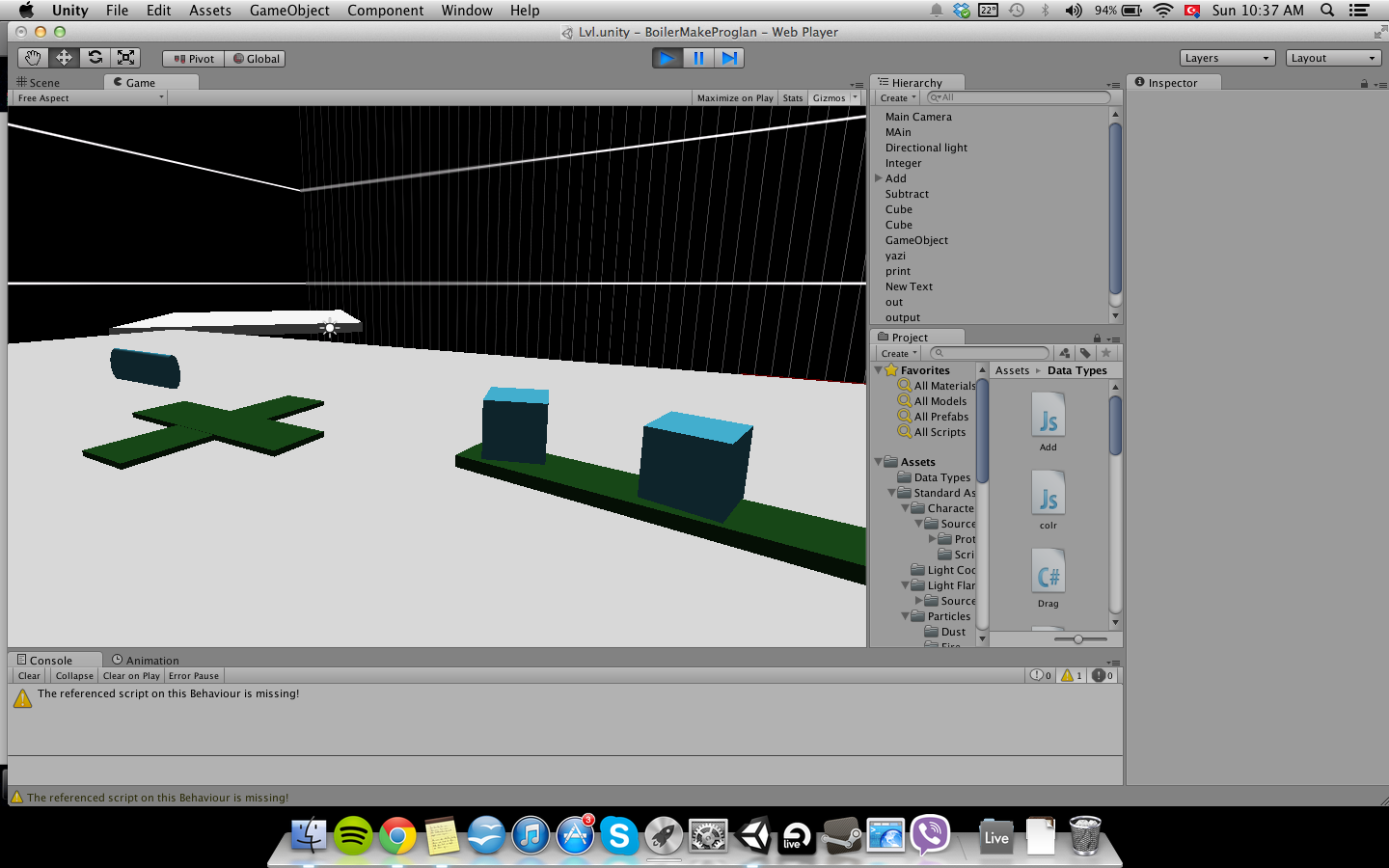Select the Rotate tool
The height and width of the screenshot is (868, 1389).
point(95,58)
